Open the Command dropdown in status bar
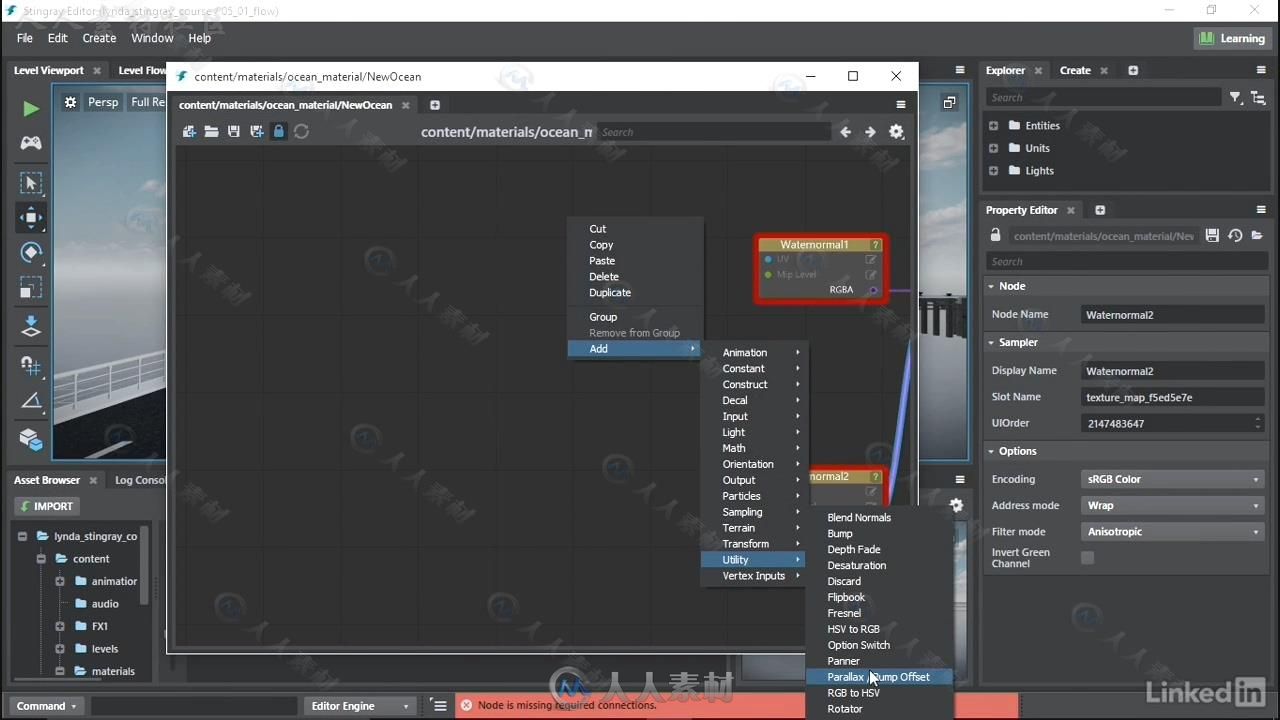This screenshot has width=1280, height=720. pos(46,706)
